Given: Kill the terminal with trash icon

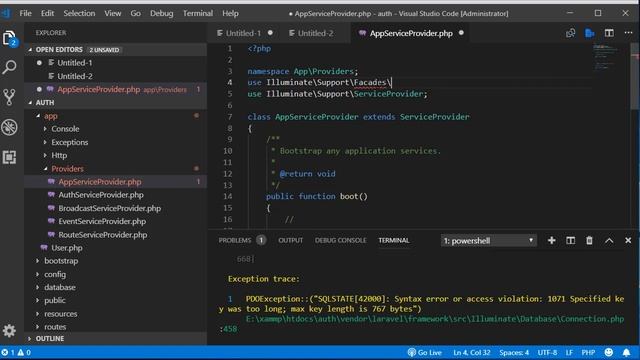Looking at the screenshot, I should click(589, 240).
